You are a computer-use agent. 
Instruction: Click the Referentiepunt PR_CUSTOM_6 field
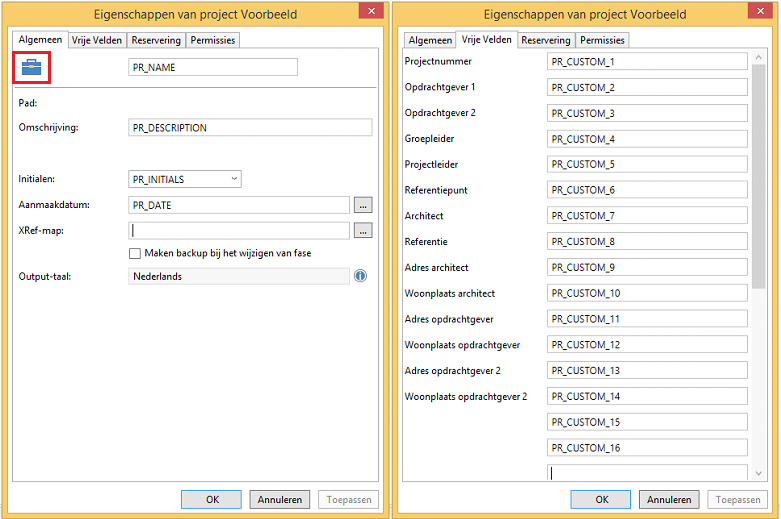(647, 190)
